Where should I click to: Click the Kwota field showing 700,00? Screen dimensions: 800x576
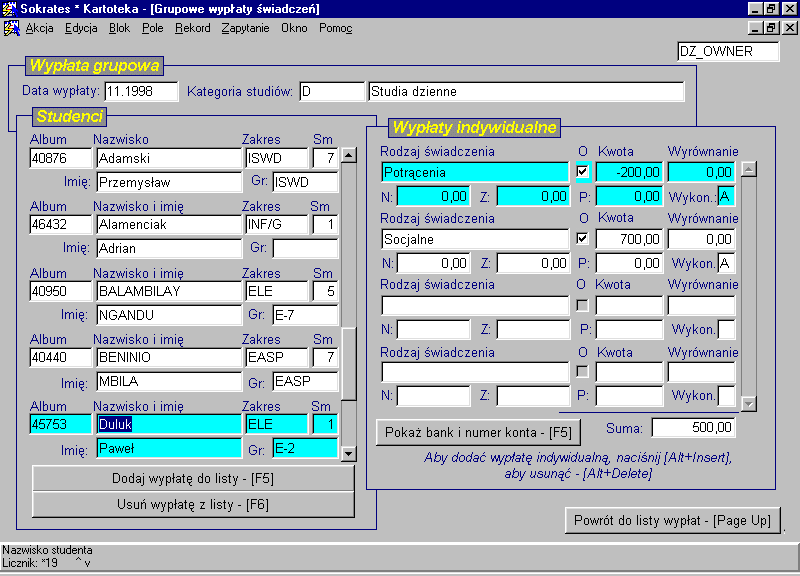(x=629, y=239)
